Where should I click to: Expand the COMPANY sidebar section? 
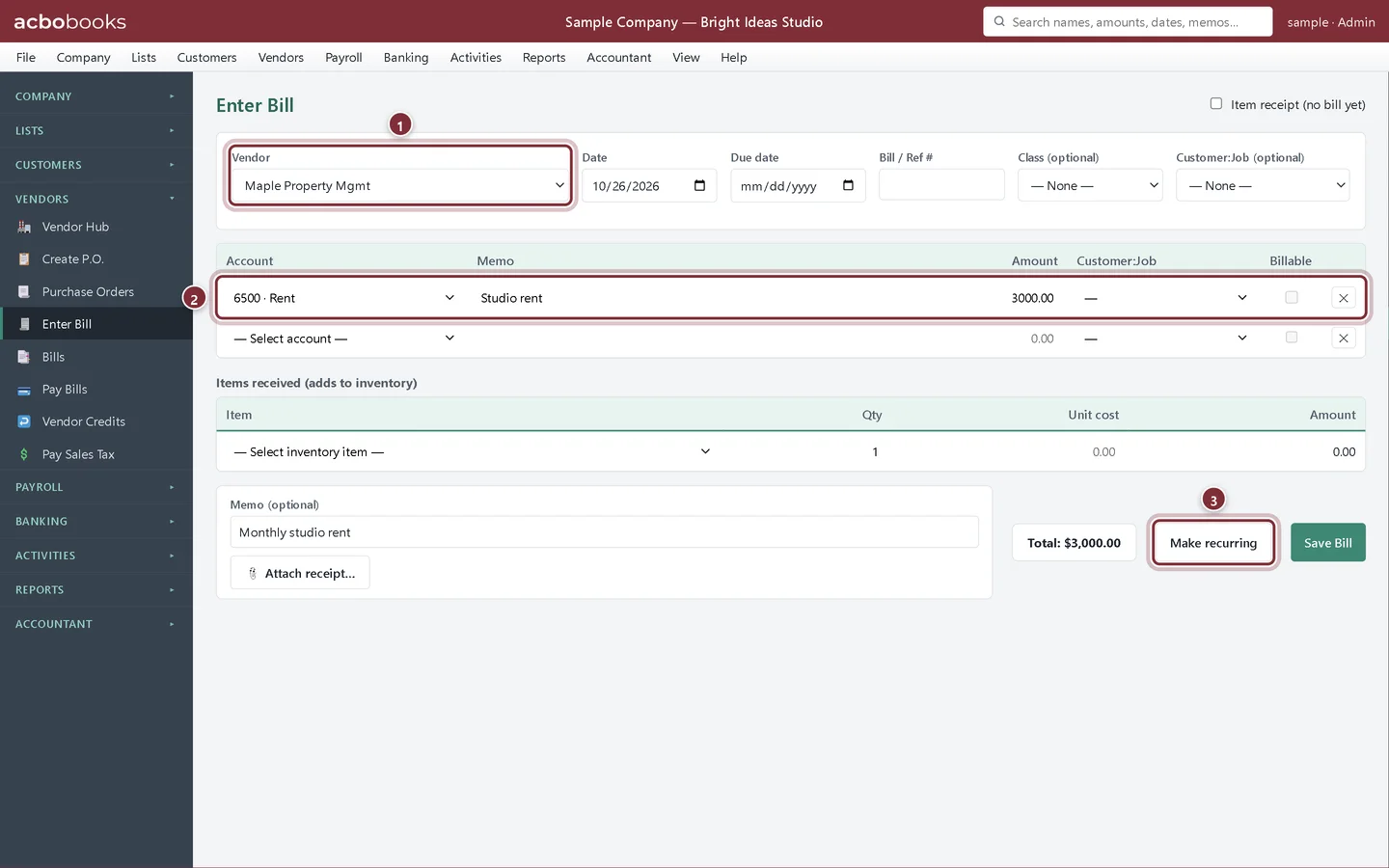point(96,96)
